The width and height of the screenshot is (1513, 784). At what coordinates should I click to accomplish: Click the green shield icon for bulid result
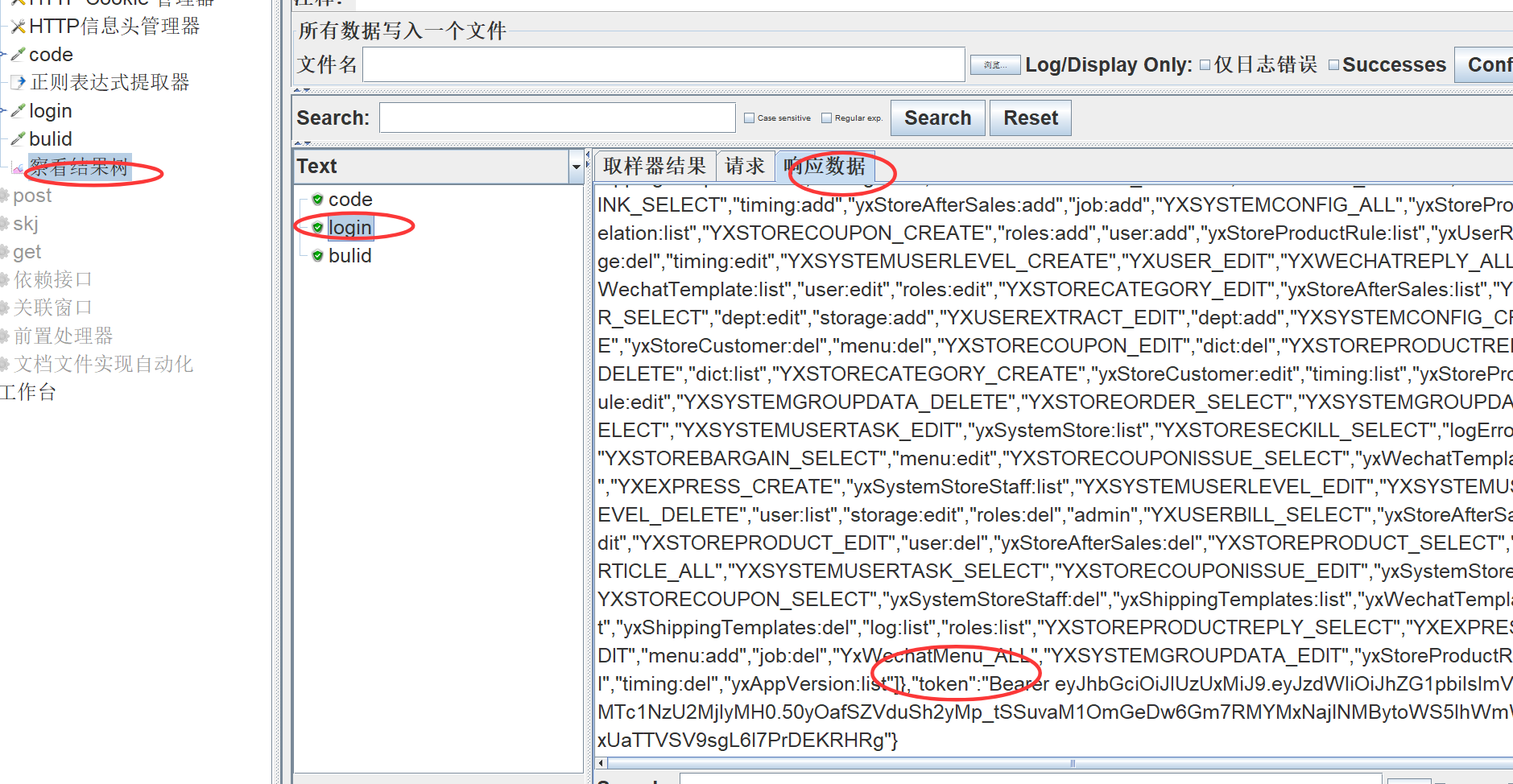tap(318, 255)
